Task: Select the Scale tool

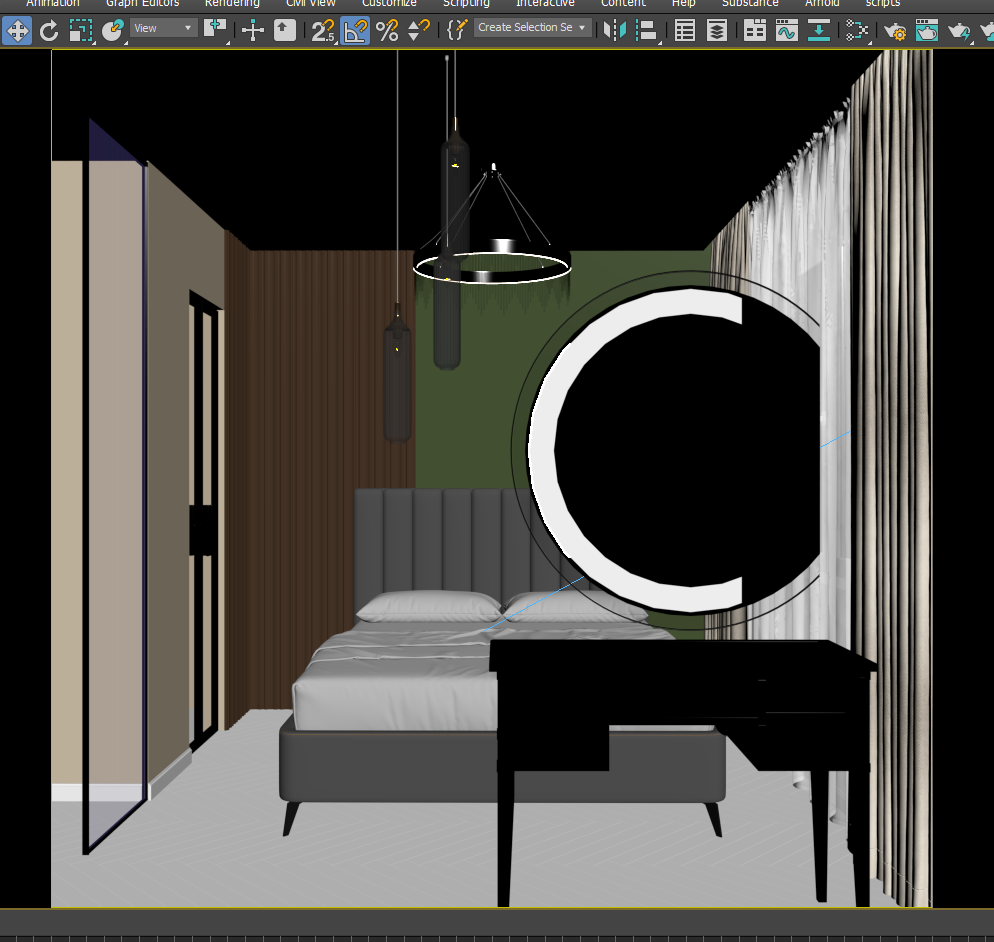Action: coord(81,30)
